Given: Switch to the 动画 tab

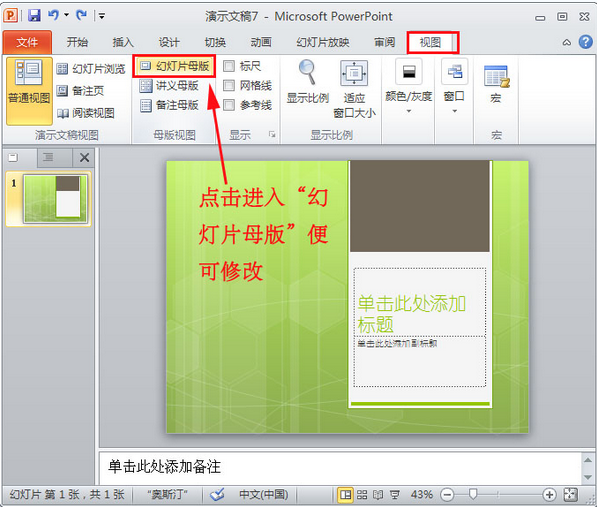Looking at the screenshot, I should [x=261, y=42].
